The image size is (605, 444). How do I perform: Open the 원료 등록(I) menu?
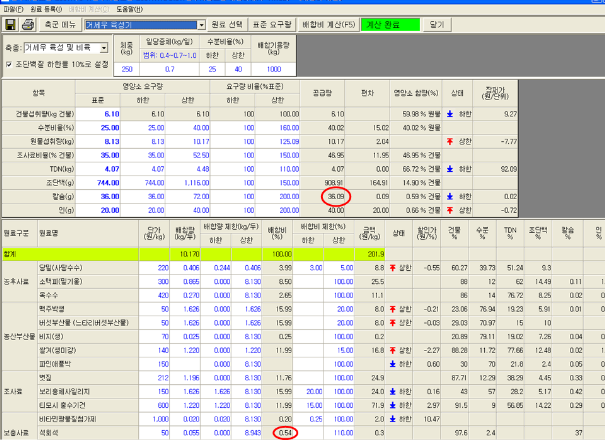[x=46, y=9]
